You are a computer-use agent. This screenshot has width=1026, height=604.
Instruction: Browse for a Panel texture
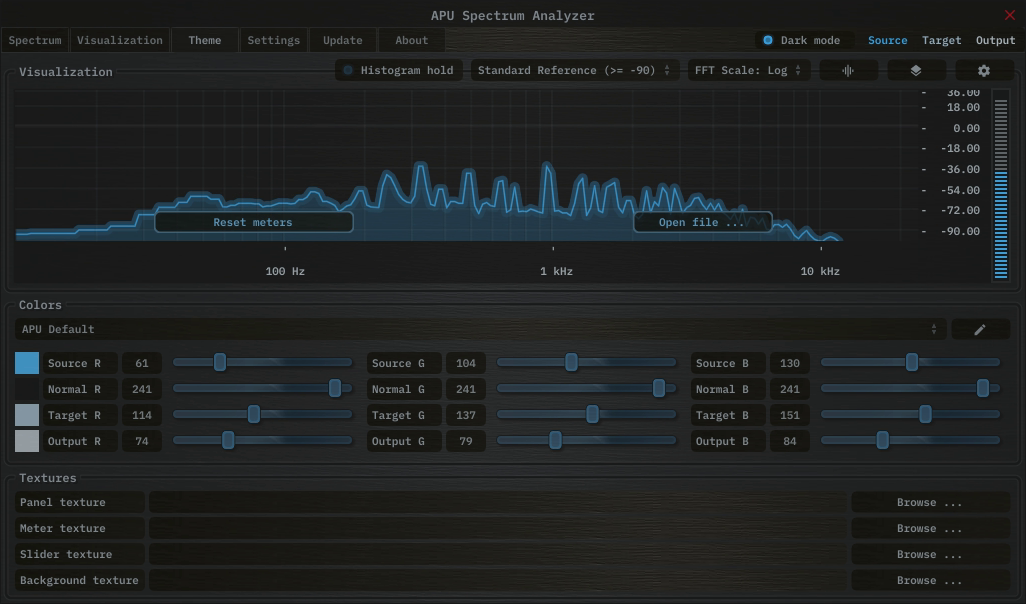point(929,503)
